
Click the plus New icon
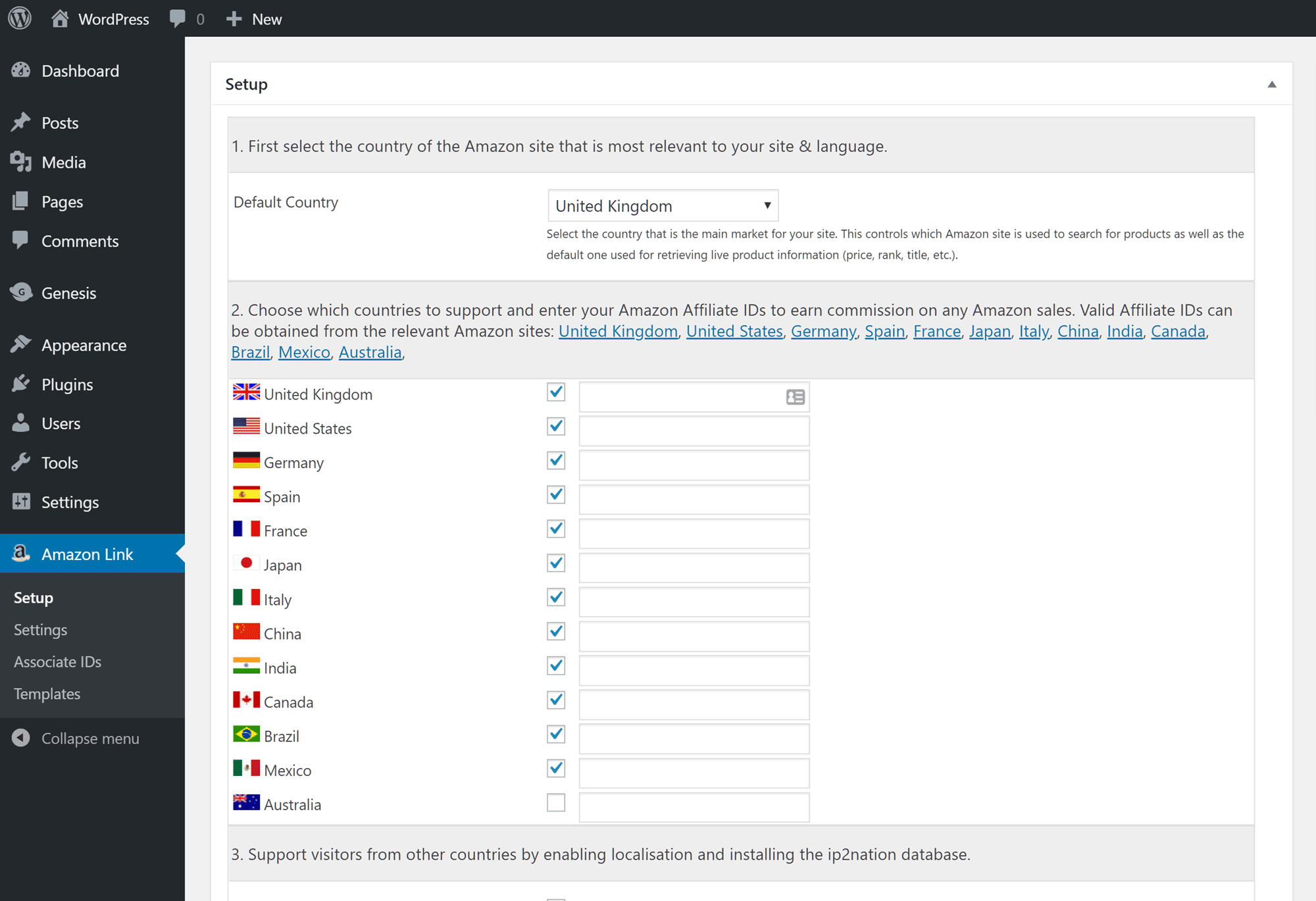(234, 19)
